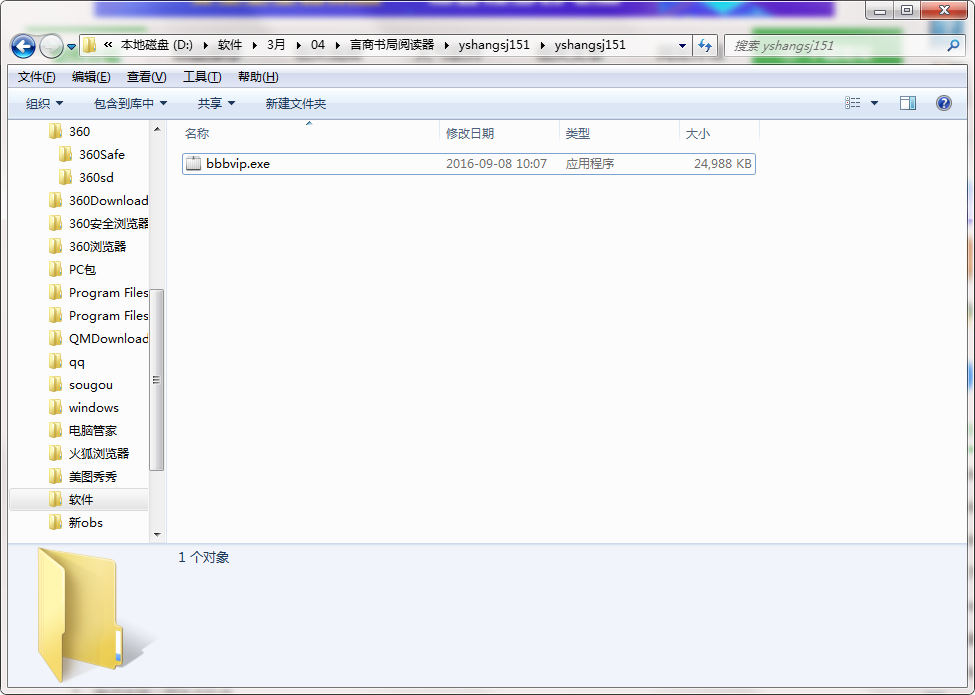Click the 火狐浏览器 folder icon
The width and height of the screenshot is (975, 695).
(x=55, y=453)
